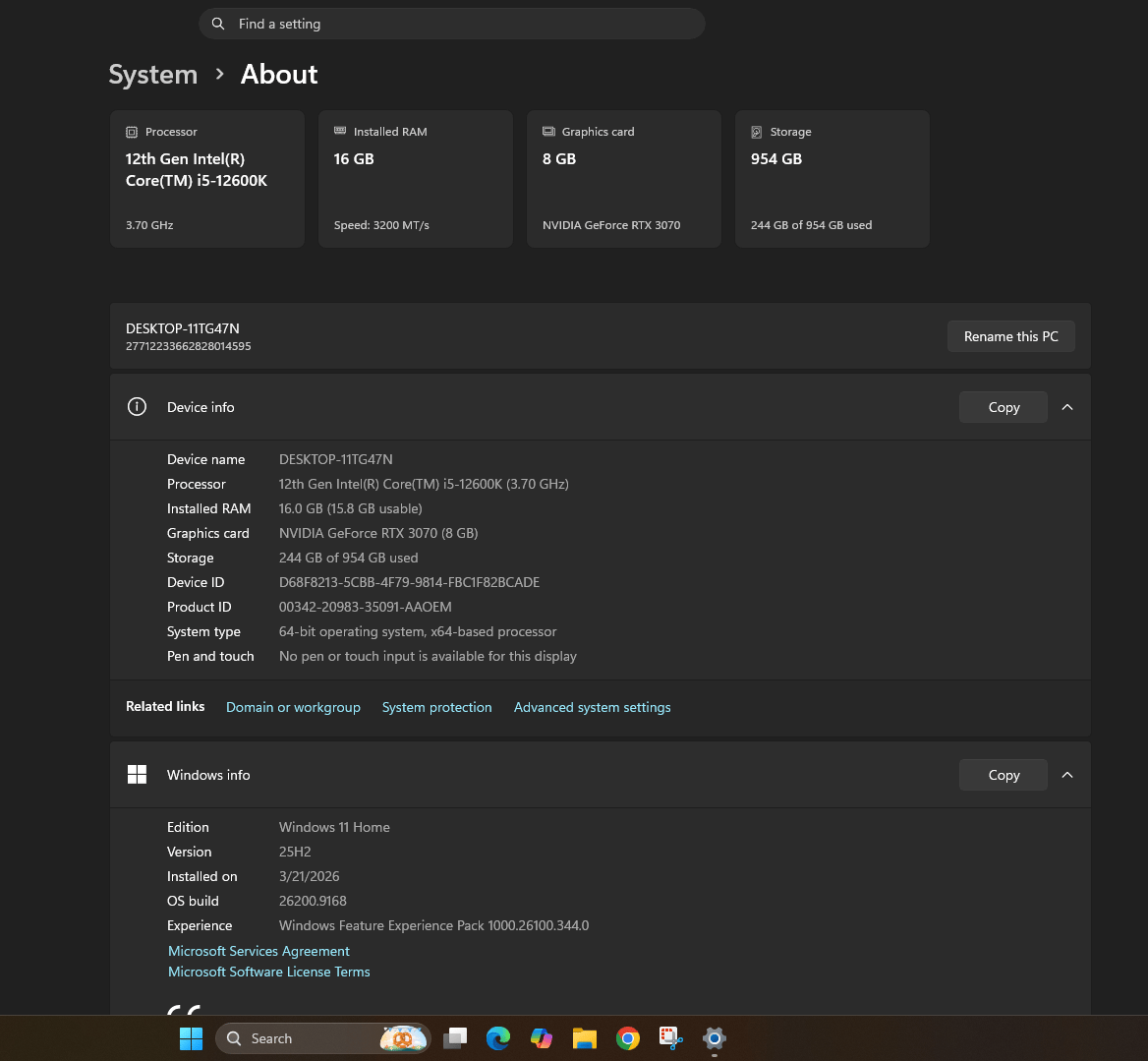Viewport: 1148px width, 1061px height.
Task: Click Rename this PC button
Action: (1011, 336)
